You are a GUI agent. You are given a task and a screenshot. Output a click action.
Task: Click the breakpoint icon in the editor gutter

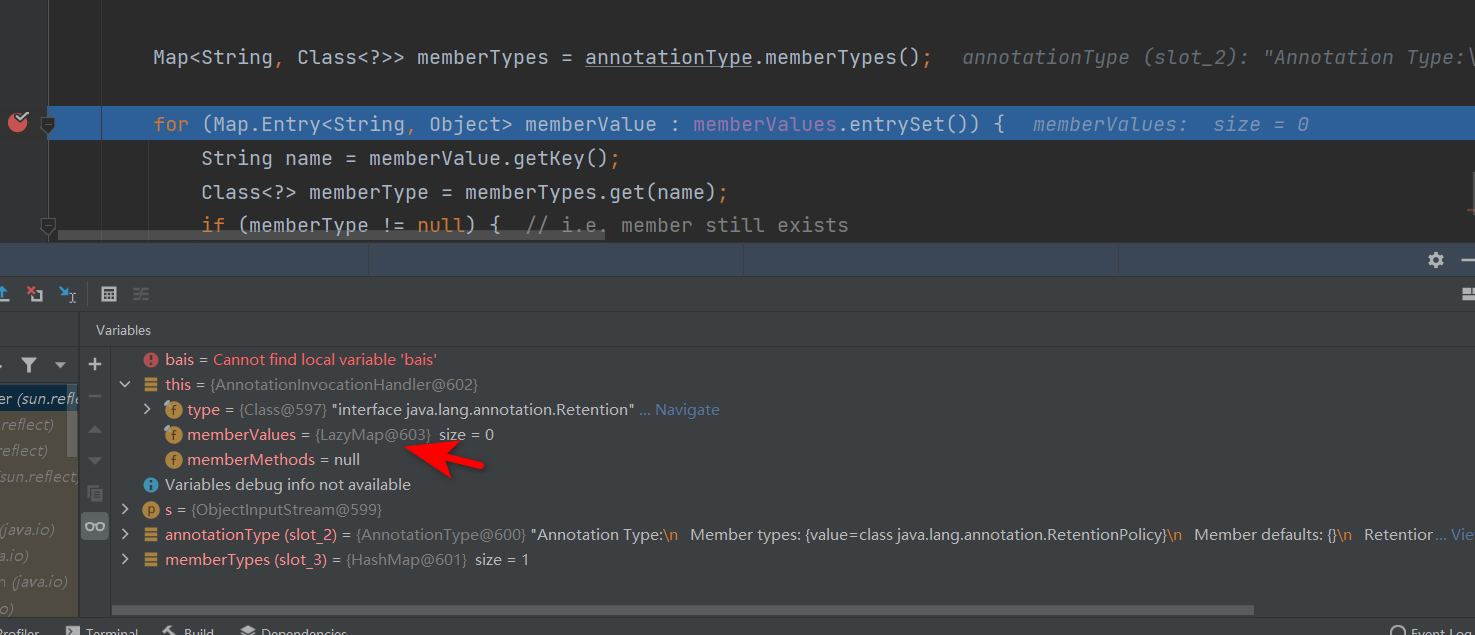18,123
